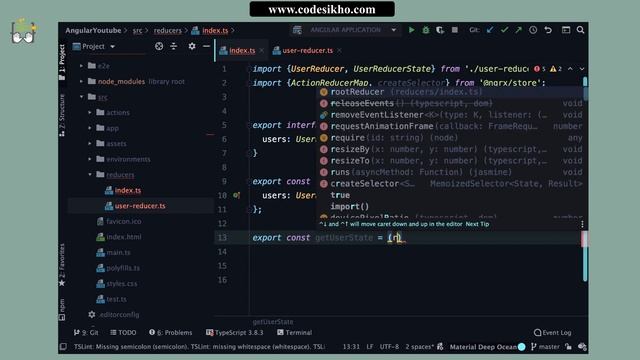This screenshot has width=640, height=360.
Task: Expand the environments folder
Action: [x=90, y=159]
